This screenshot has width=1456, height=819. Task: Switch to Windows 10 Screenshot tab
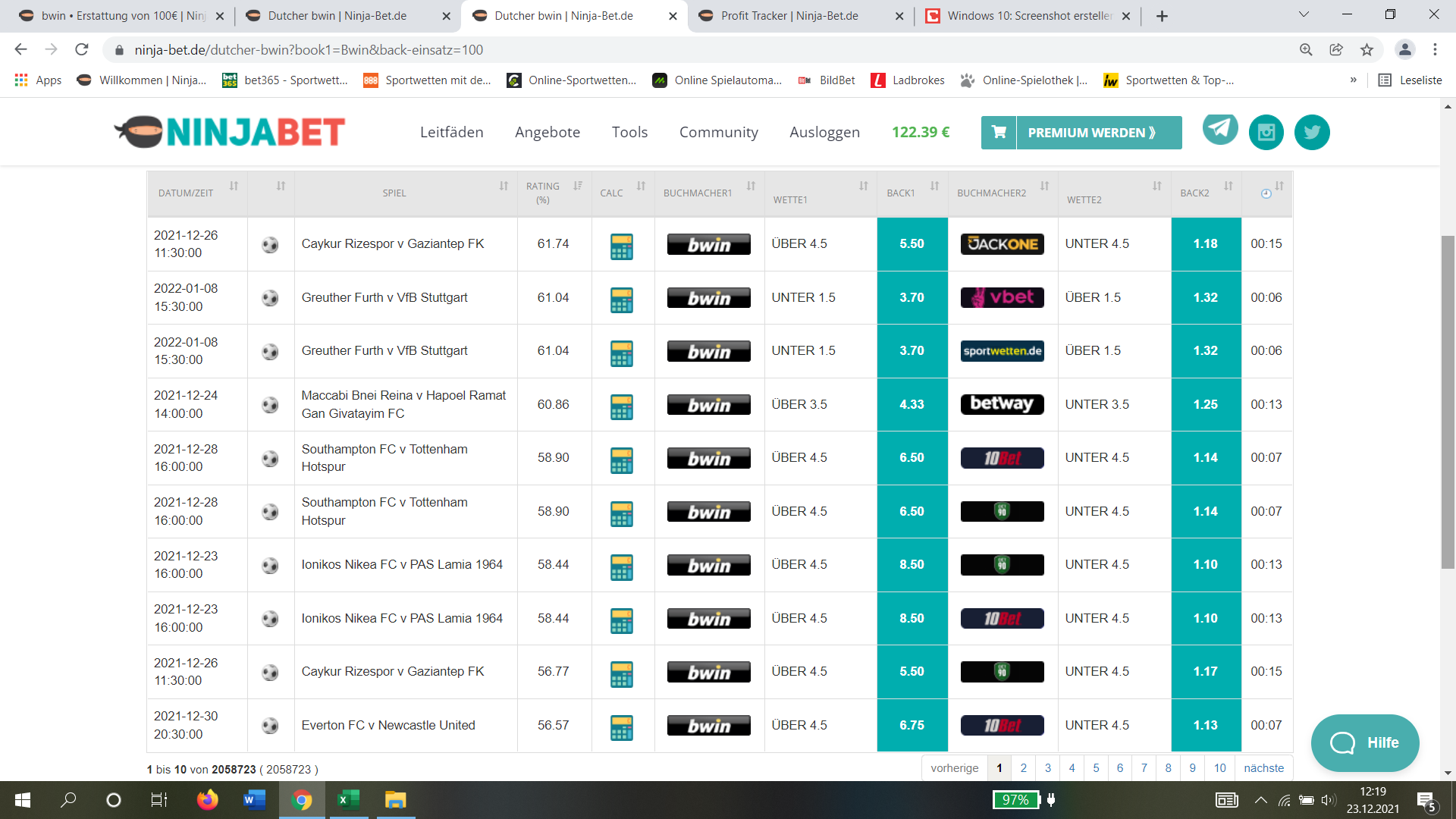[1029, 16]
